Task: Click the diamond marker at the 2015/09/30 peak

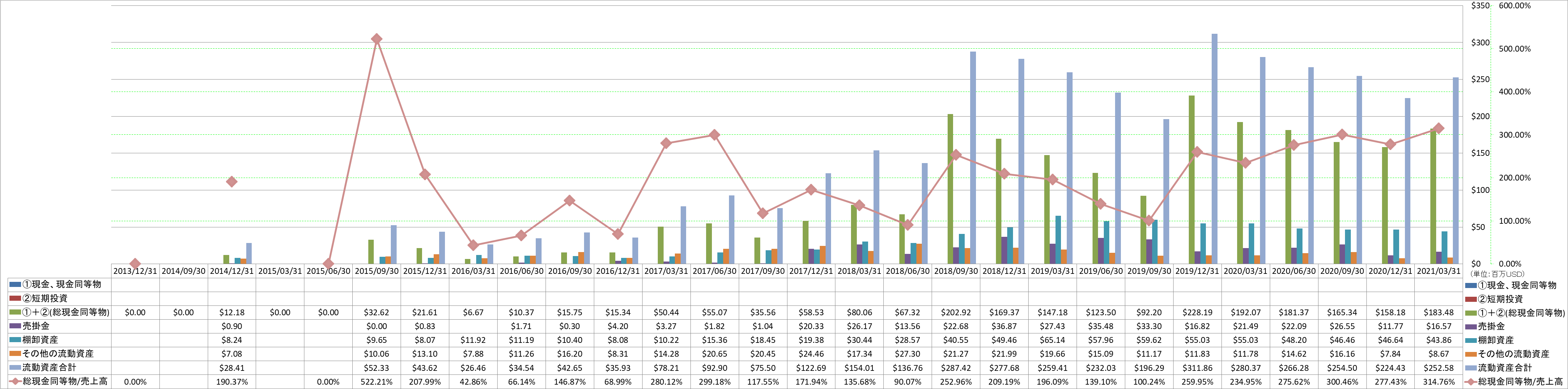Action: [377, 39]
